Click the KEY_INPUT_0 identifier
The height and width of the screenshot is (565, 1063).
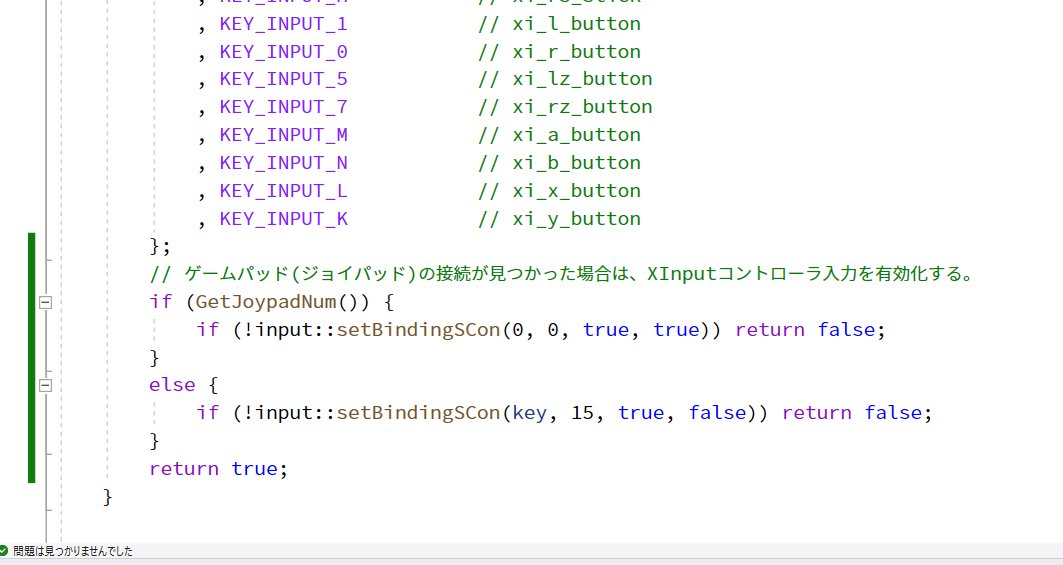pos(283,52)
